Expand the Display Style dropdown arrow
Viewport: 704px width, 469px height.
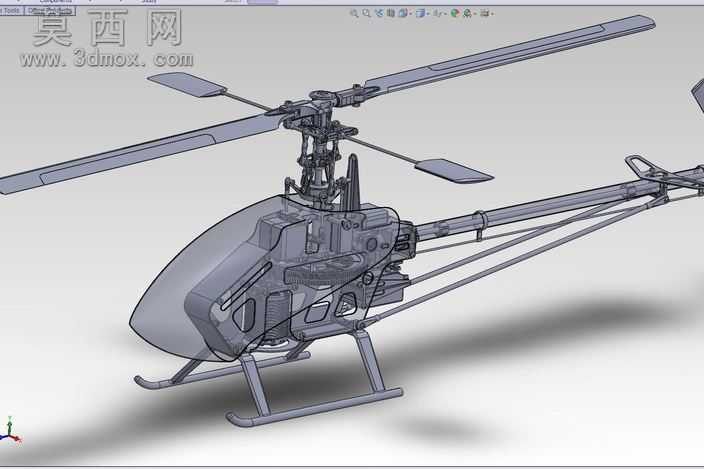[428, 14]
